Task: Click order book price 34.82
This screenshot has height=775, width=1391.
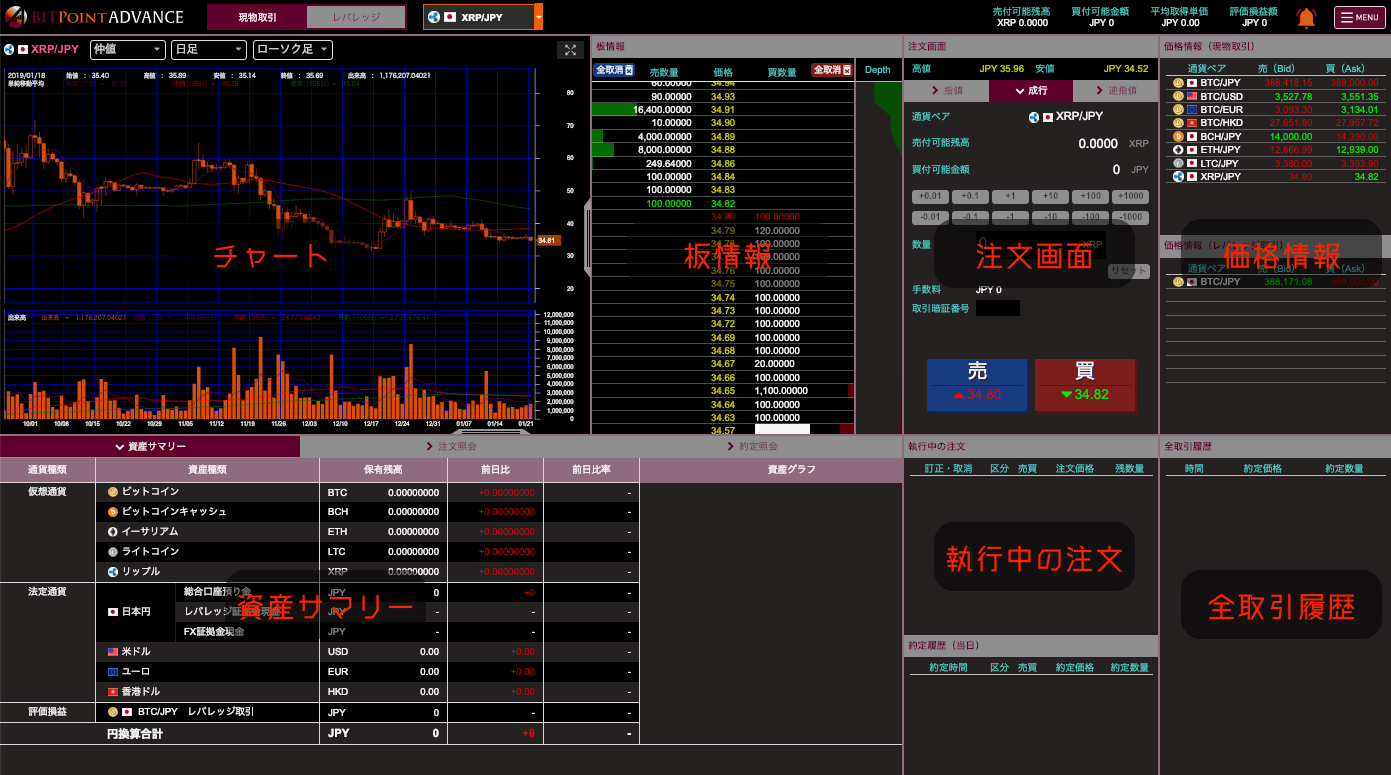Action: click(x=723, y=204)
